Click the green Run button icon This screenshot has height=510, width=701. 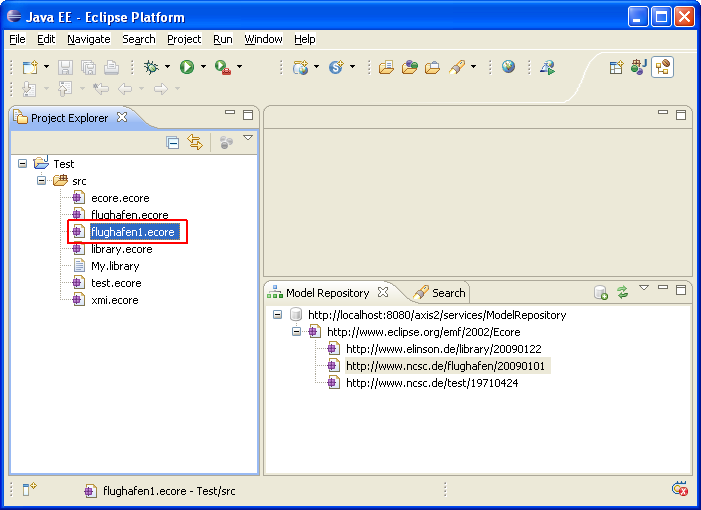pos(187,67)
